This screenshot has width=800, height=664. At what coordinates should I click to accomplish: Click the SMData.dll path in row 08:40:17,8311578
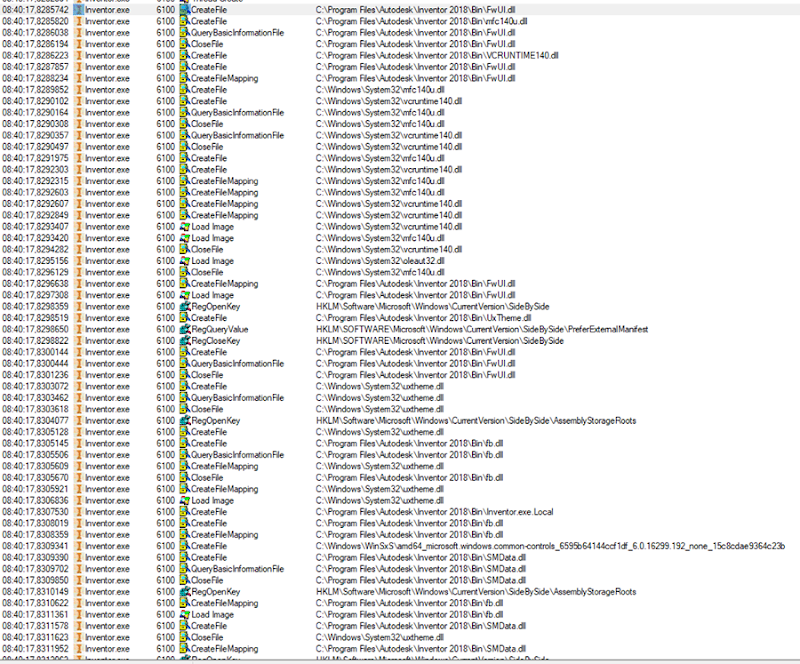(x=420, y=626)
